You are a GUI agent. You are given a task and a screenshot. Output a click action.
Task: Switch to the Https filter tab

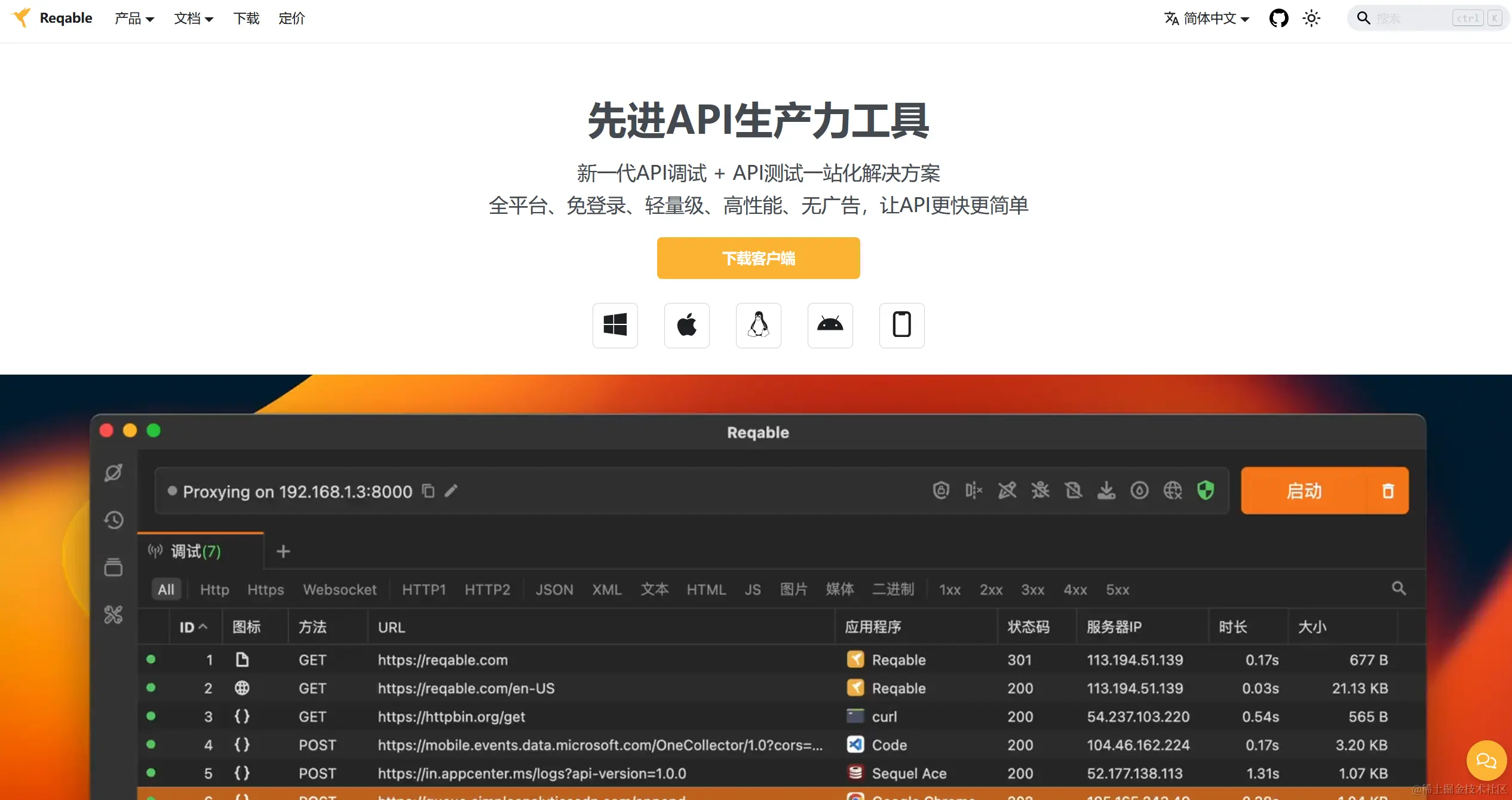[265, 589]
